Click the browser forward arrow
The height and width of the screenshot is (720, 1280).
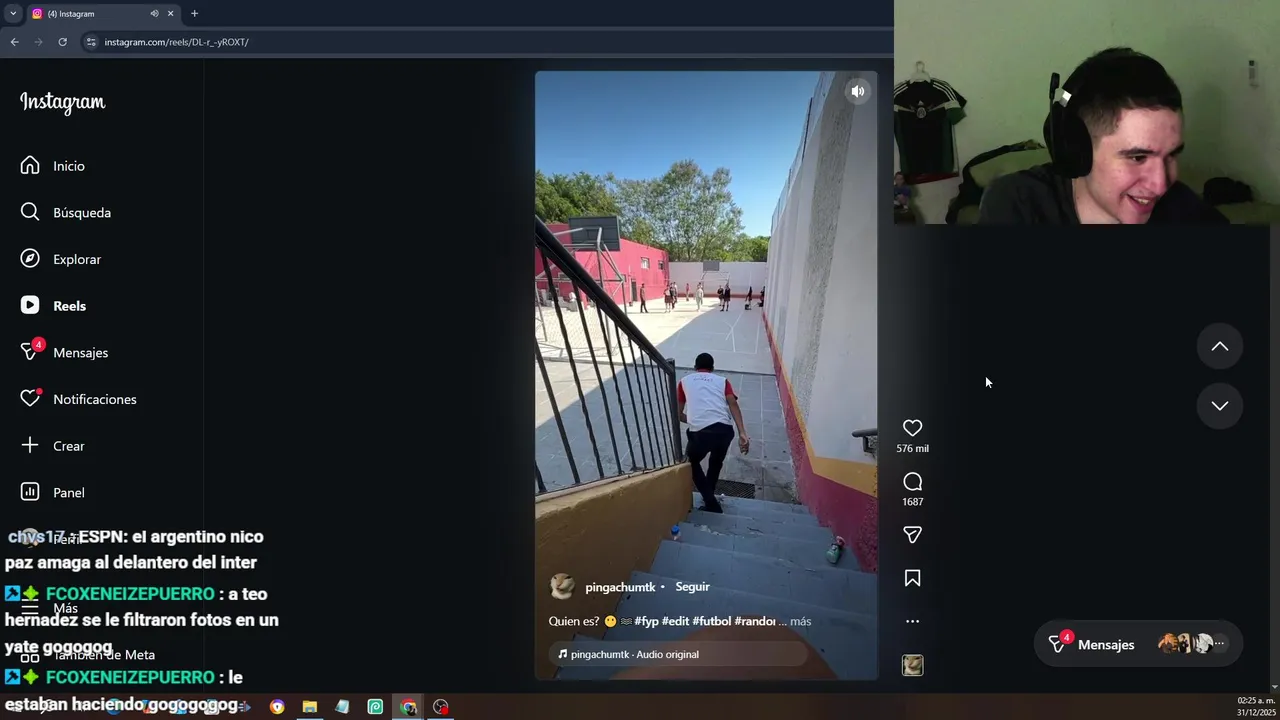coord(38,42)
